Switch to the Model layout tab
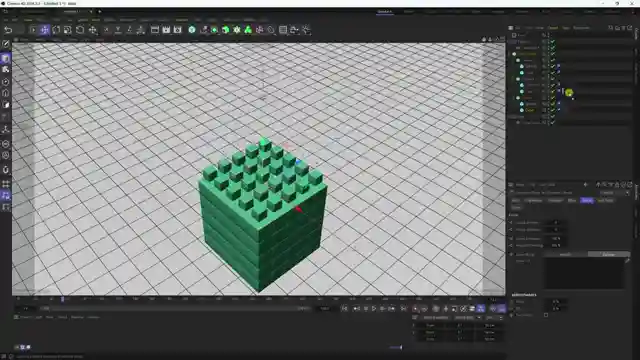Screen dimensions: 640x360 click(408, 12)
